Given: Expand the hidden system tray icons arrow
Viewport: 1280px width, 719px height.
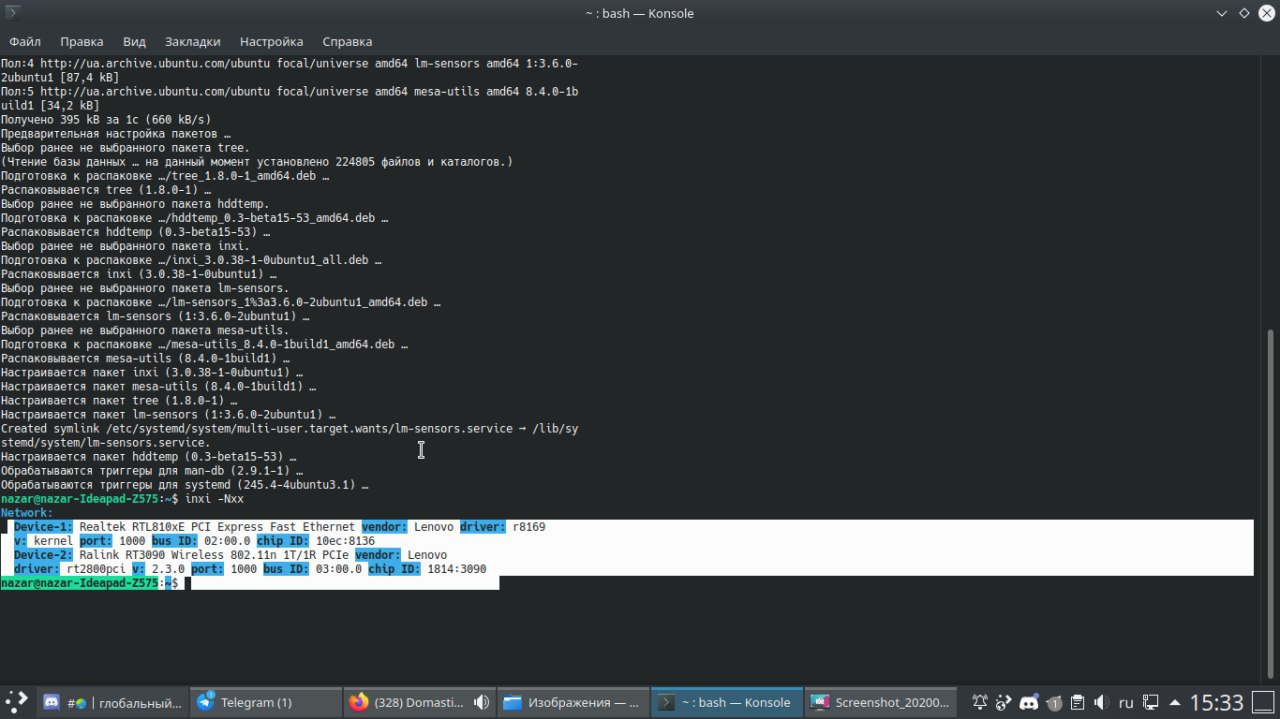Looking at the screenshot, I should pyautogui.click(x=1175, y=703).
